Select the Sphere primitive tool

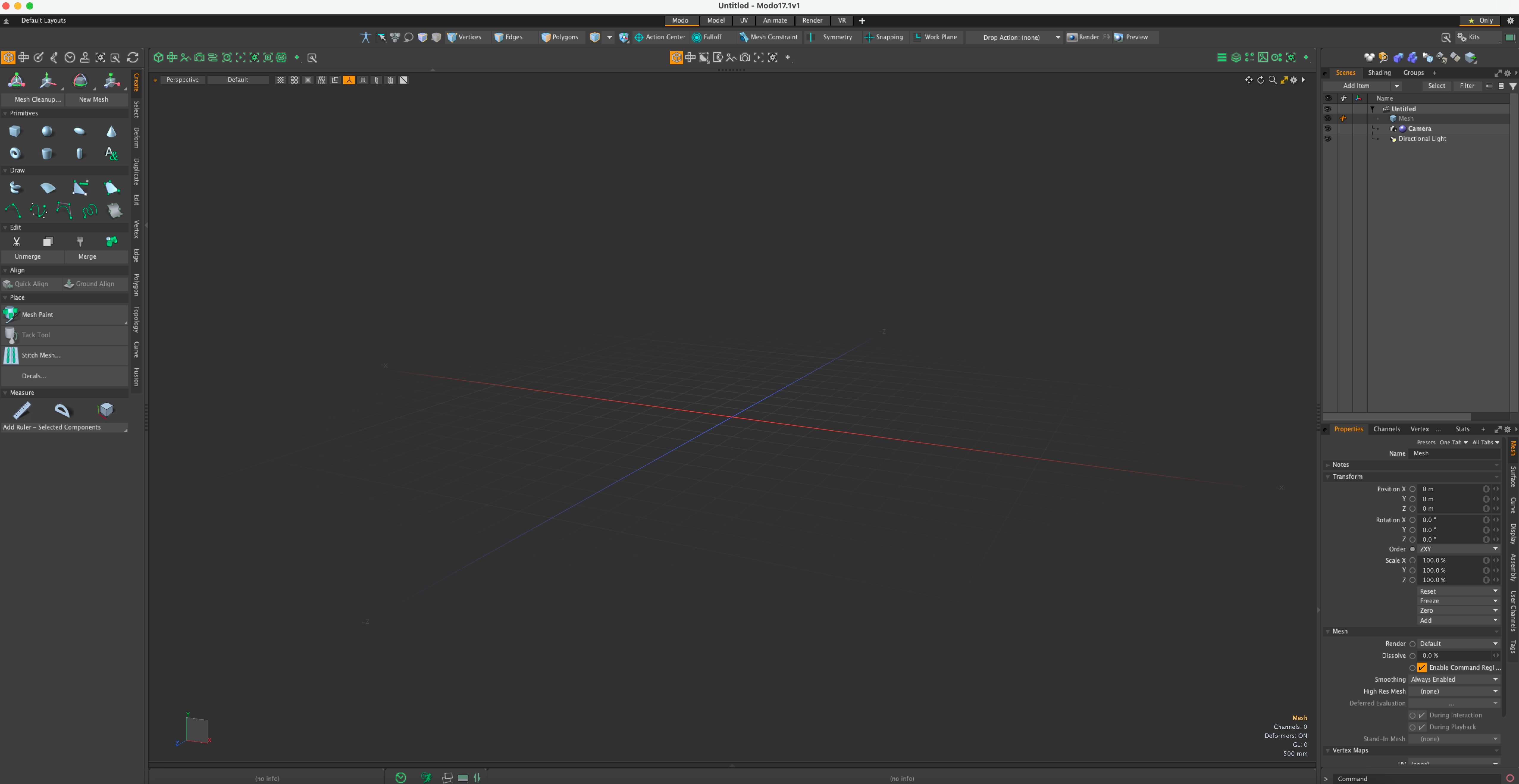point(47,131)
